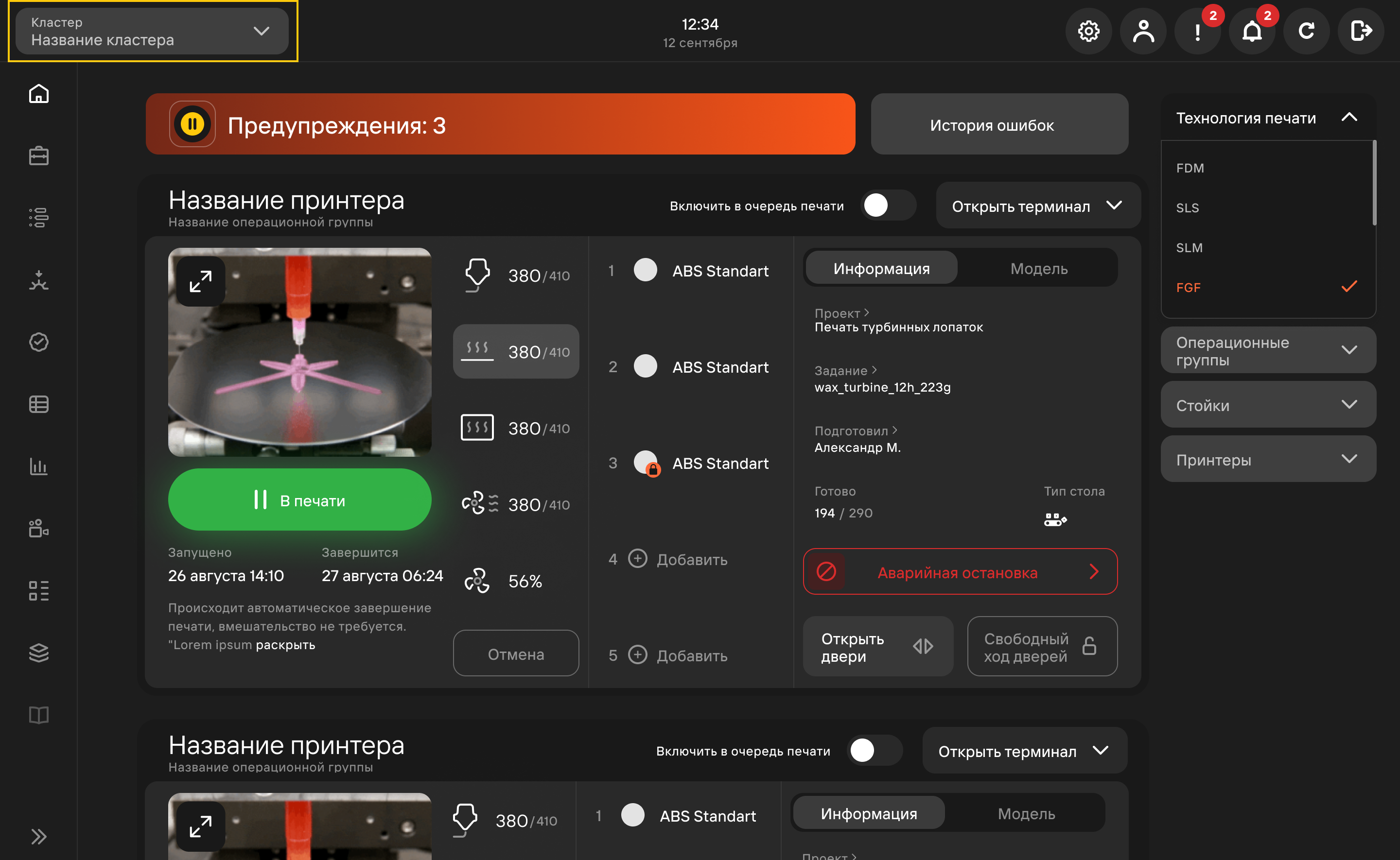This screenshot has height=860, width=1400.
Task: Open the cluster name dropdown
Action: [x=152, y=31]
